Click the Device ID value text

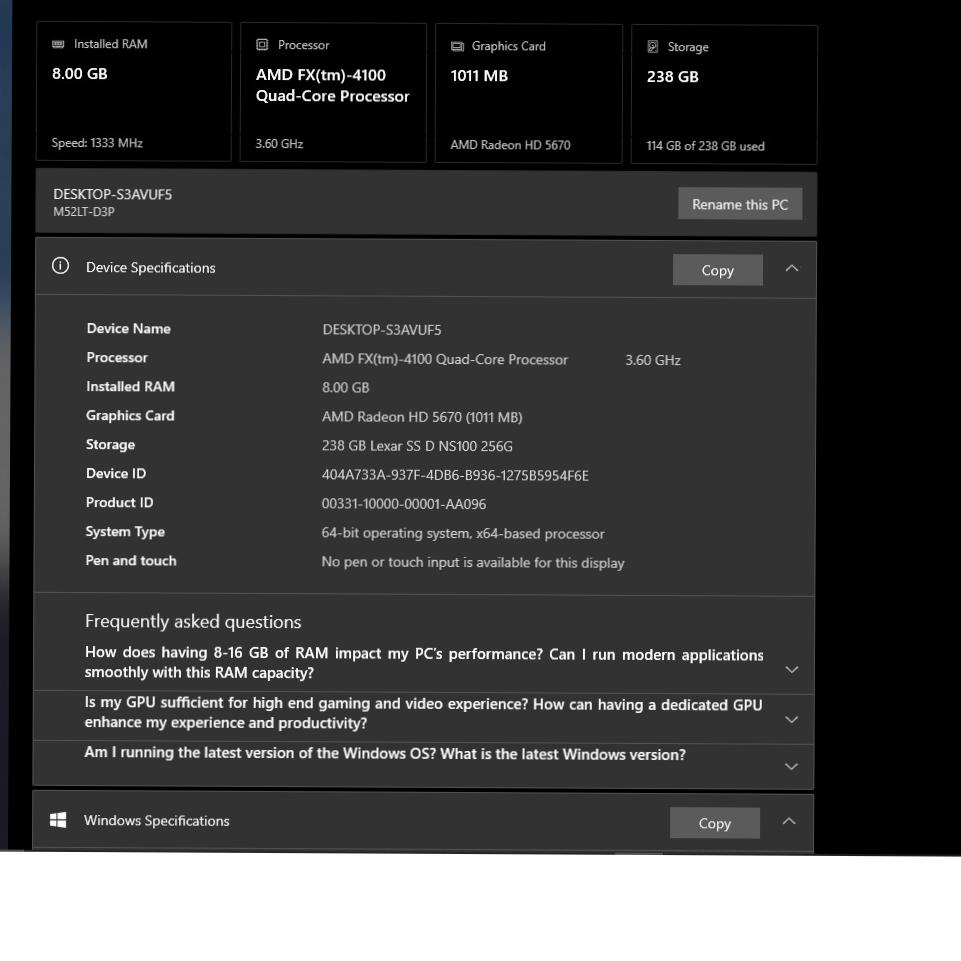(x=455, y=475)
